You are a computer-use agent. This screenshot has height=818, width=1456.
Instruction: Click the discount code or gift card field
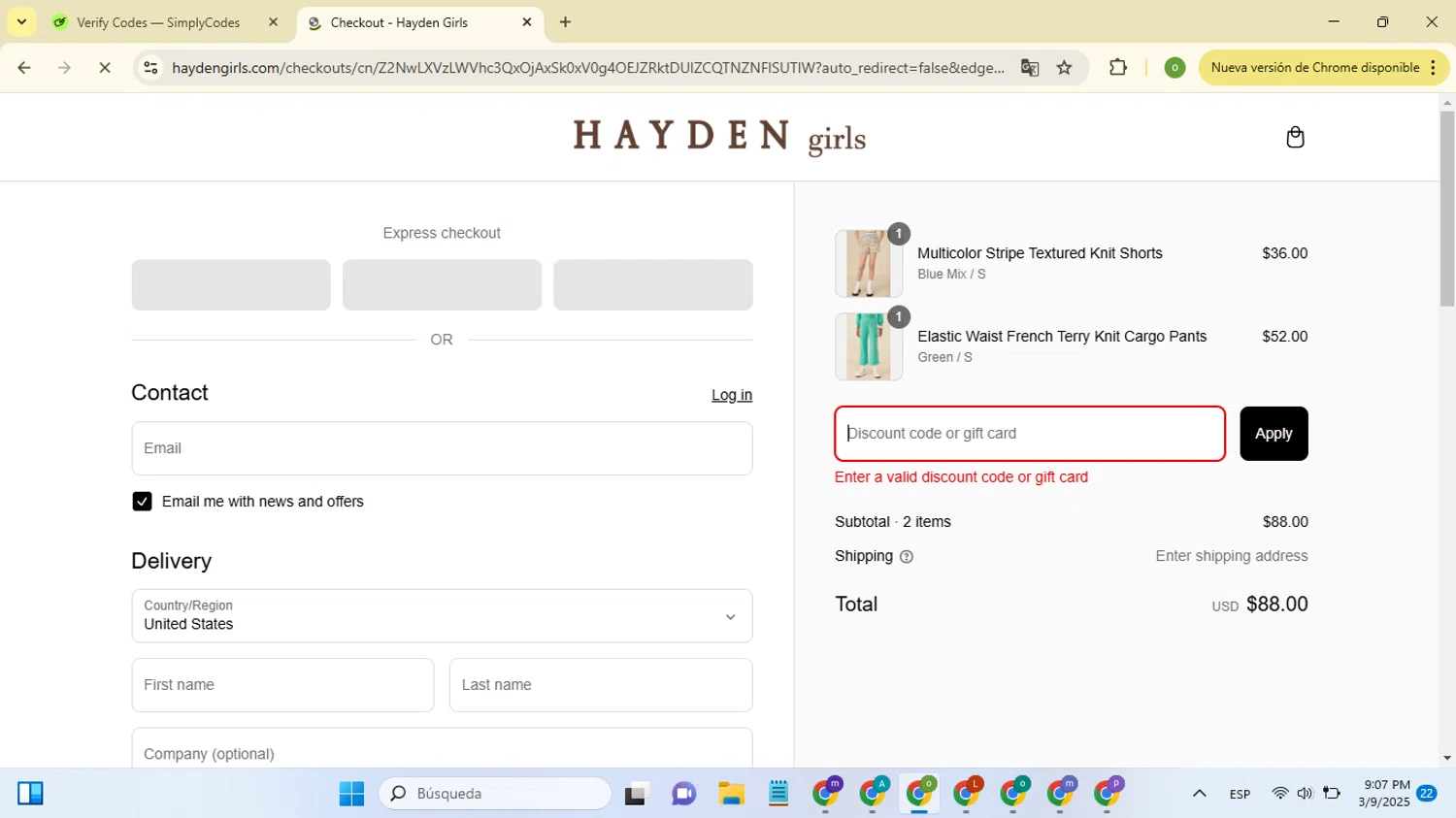point(1030,434)
